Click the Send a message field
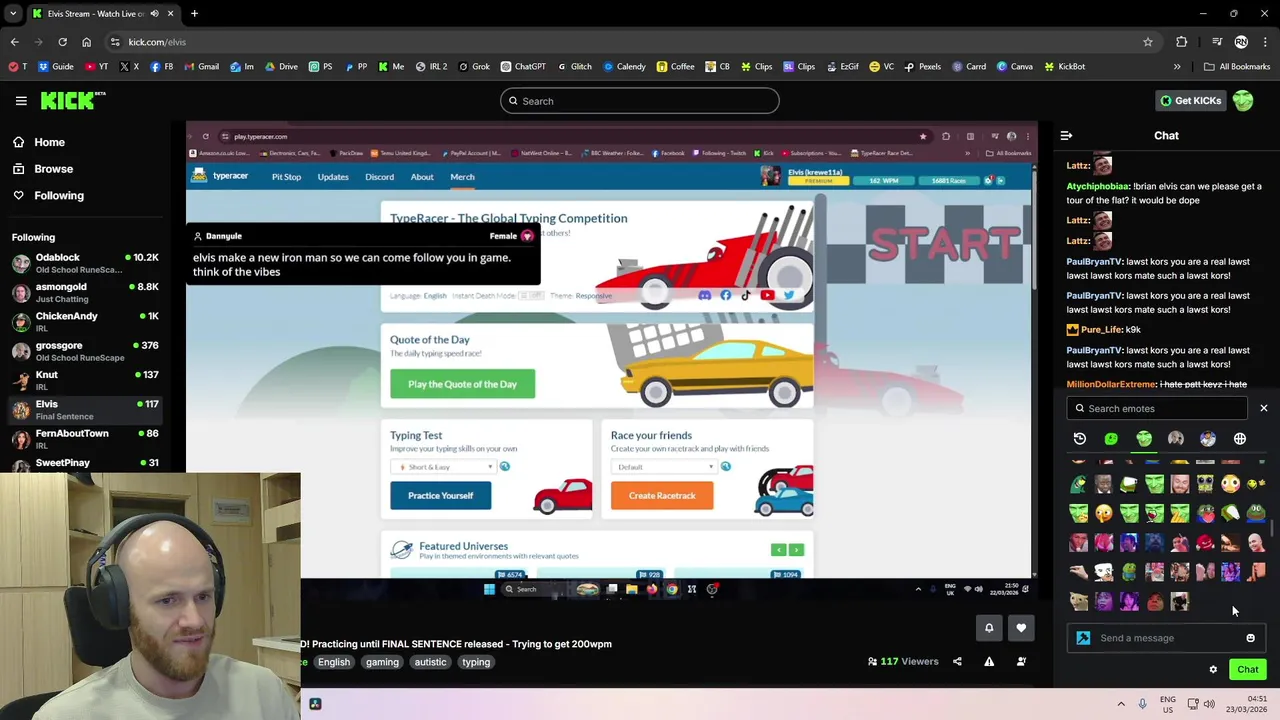This screenshot has width=1280, height=720. [1166, 638]
